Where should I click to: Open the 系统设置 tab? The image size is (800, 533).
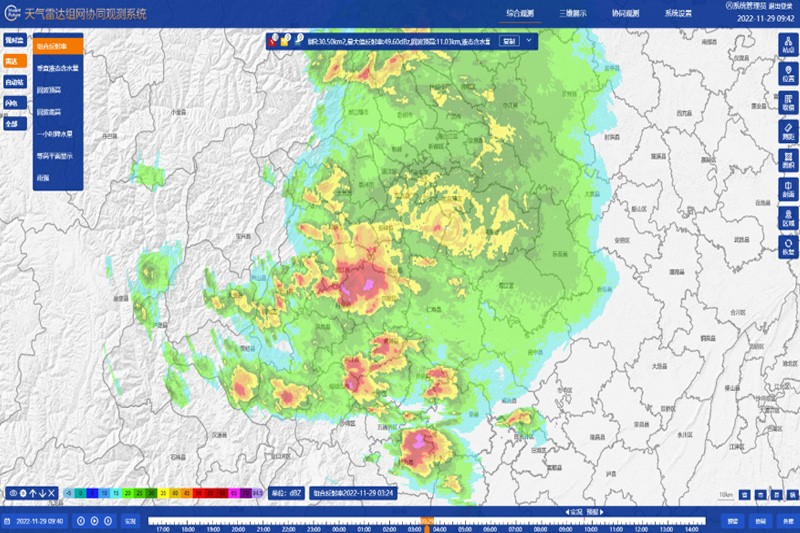point(680,13)
